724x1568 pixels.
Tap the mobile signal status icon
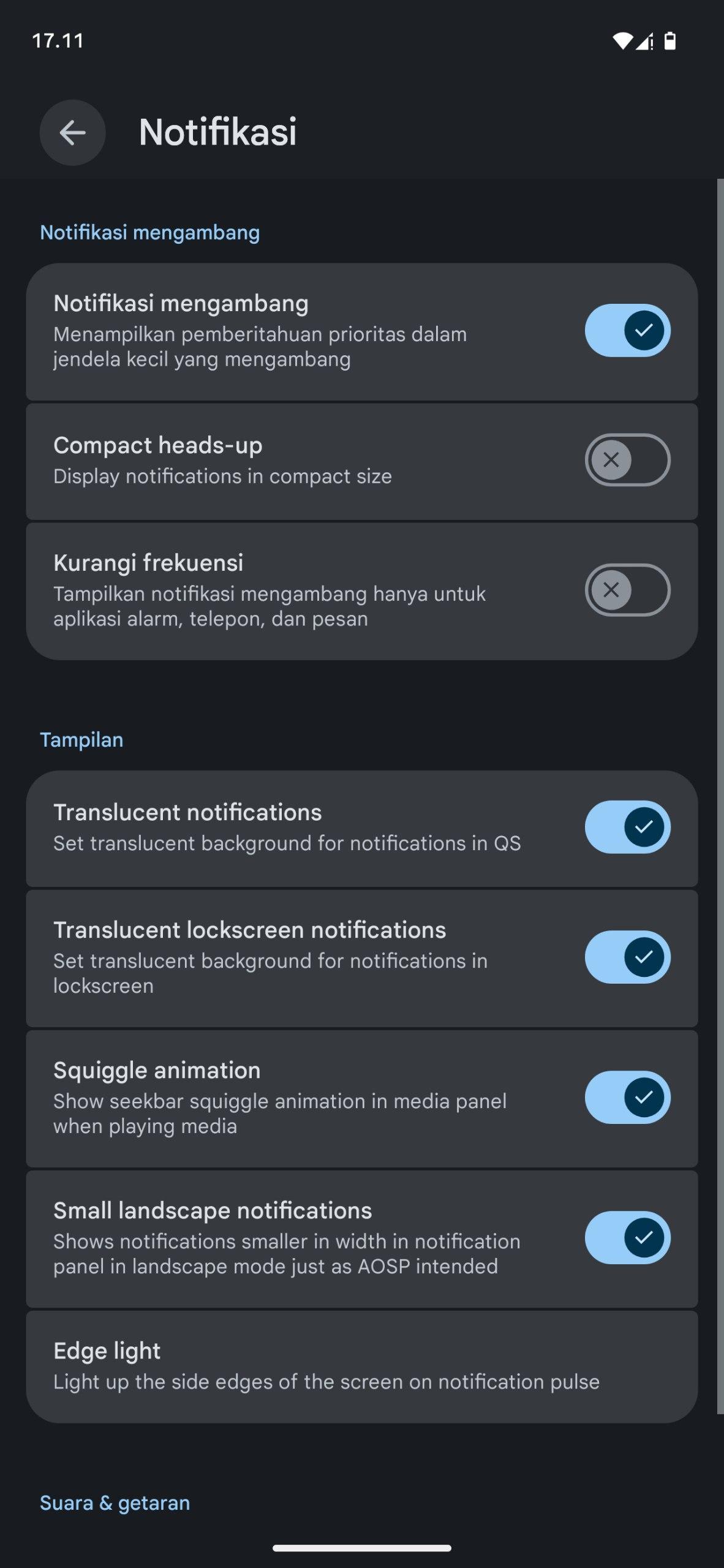coord(644,41)
